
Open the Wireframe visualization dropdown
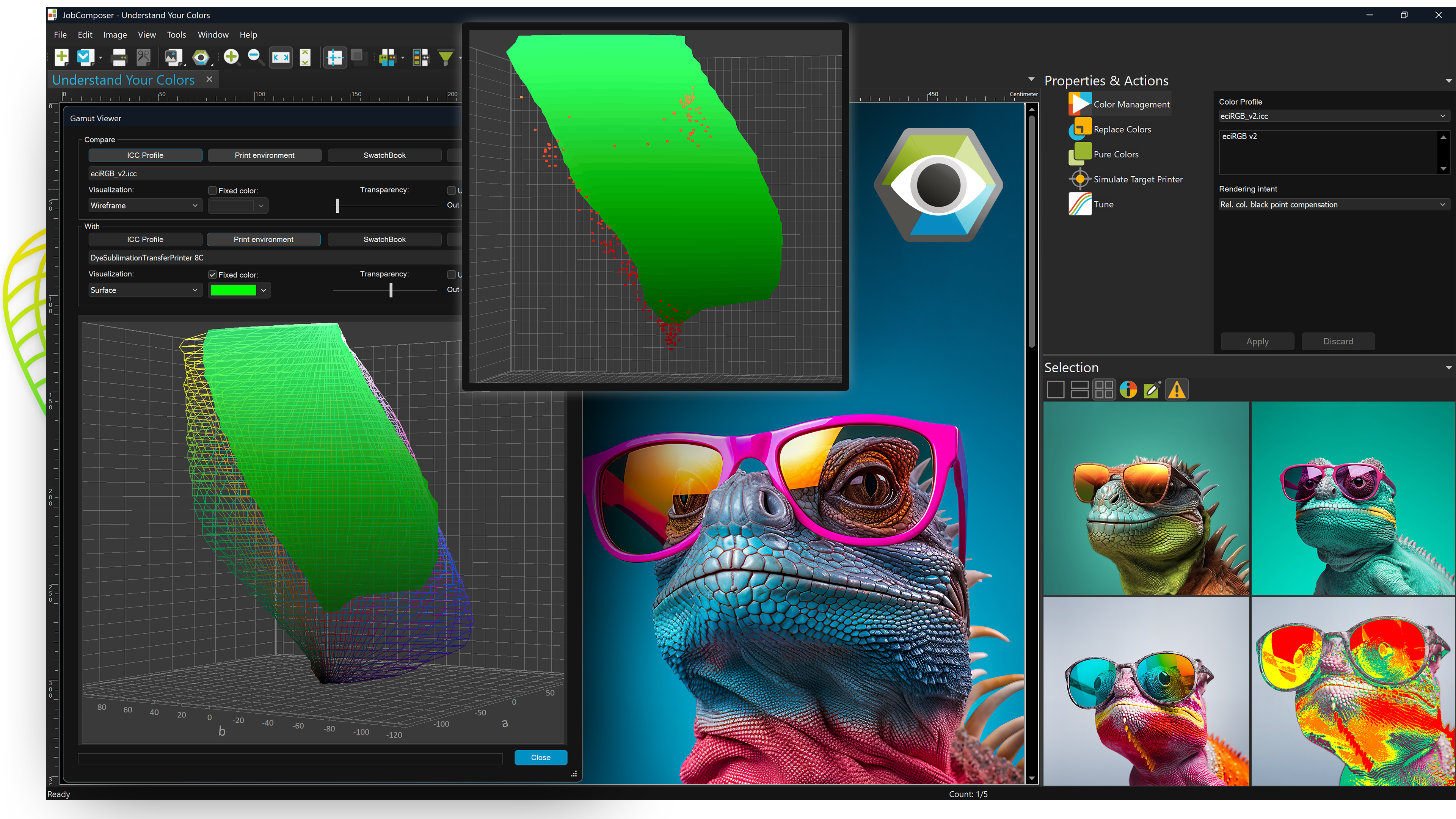pos(144,206)
